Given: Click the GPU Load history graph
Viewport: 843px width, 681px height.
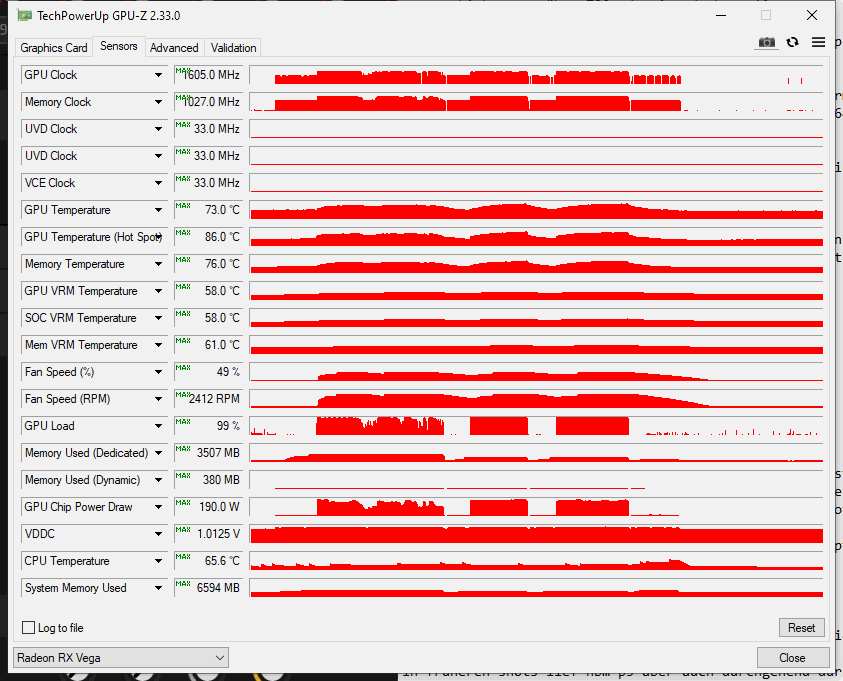Looking at the screenshot, I should [x=537, y=426].
